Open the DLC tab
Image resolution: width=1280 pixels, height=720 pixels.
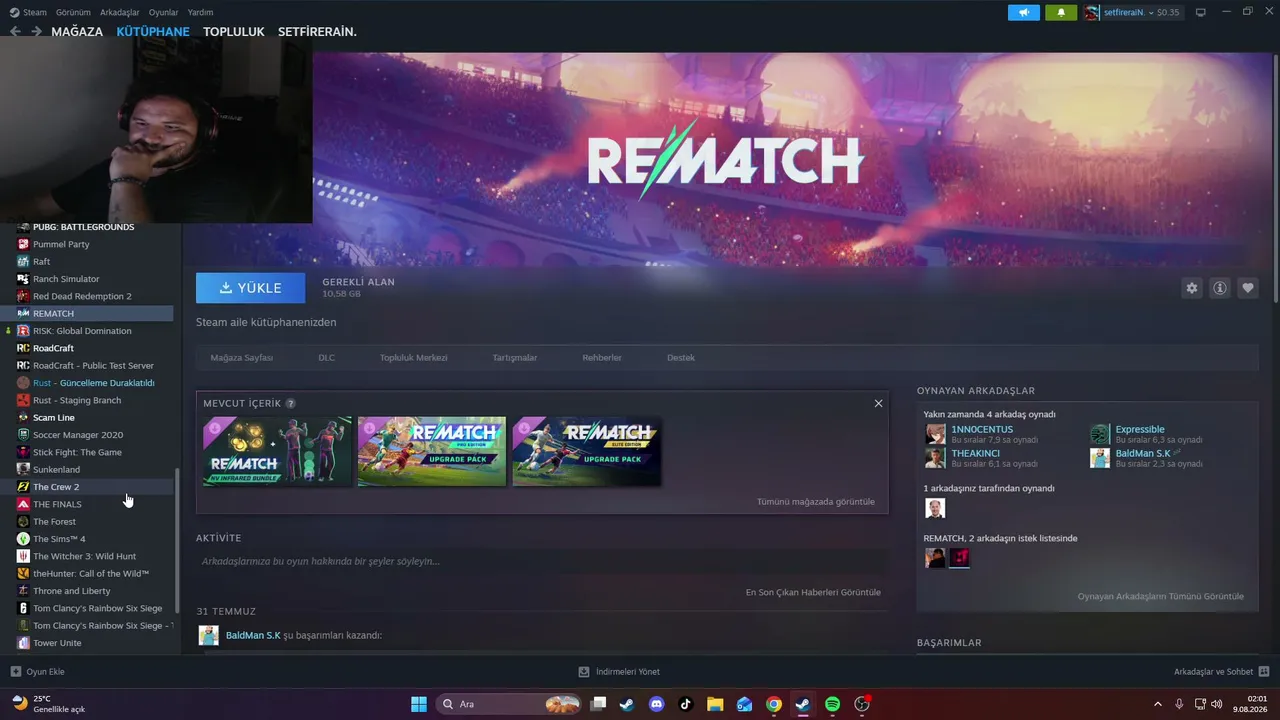[327, 357]
